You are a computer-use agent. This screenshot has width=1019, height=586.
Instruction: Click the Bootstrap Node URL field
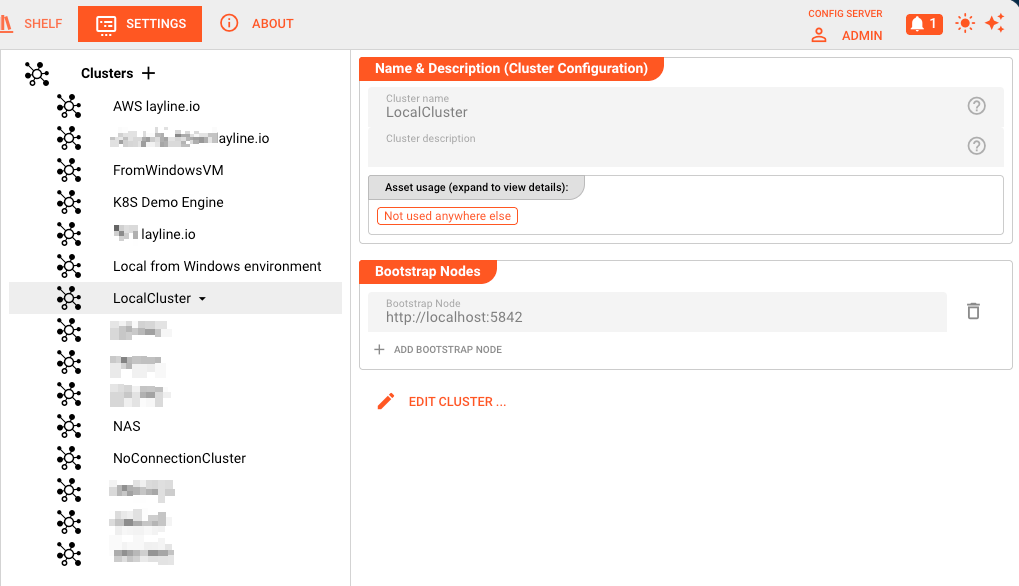tap(657, 312)
